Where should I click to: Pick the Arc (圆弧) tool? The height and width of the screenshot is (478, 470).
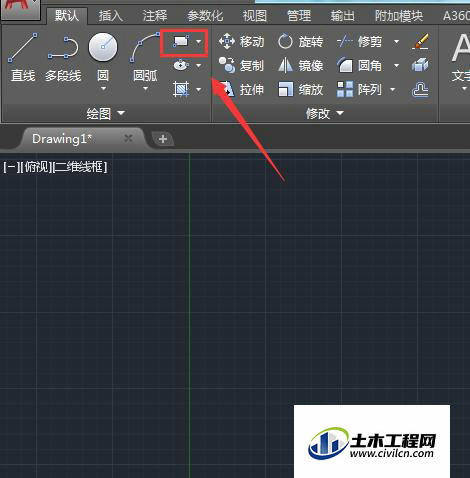pos(145,57)
